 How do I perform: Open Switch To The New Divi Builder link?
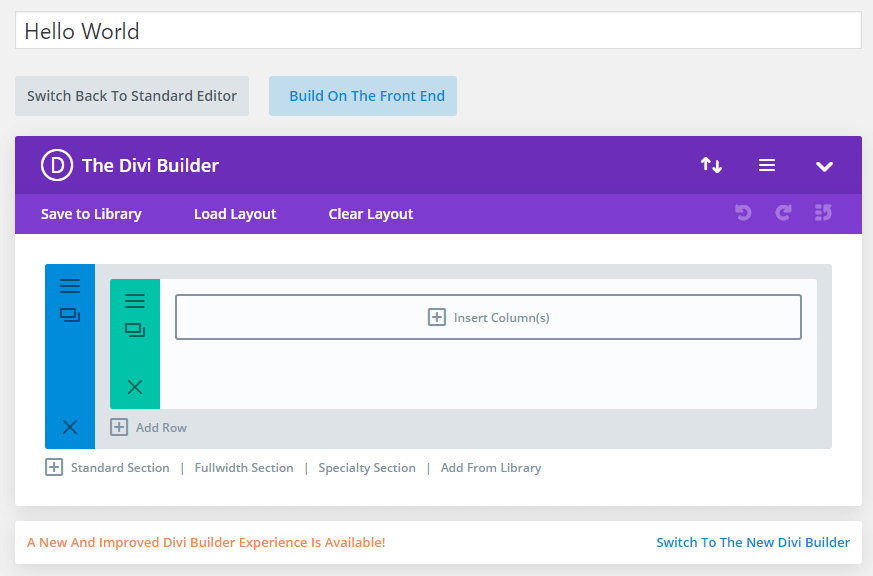pyautogui.click(x=753, y=541)
